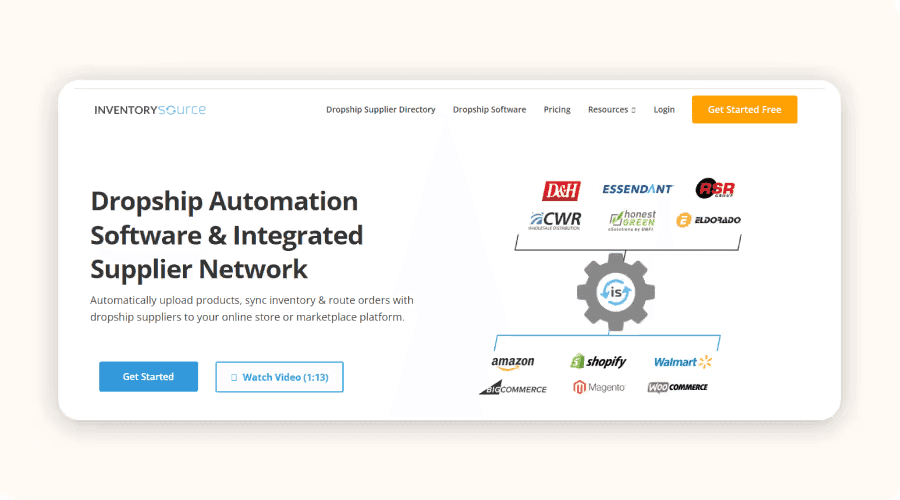This screenshot has height=500, width=900.
Task: Click the 'Automatically upload products' description text
Action: 251,308
